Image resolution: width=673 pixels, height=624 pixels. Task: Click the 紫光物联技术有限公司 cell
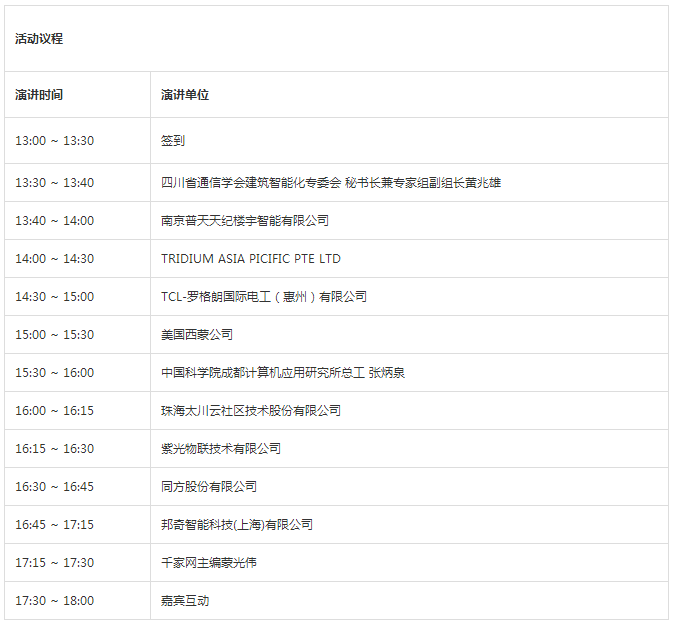tap(221, 449)
